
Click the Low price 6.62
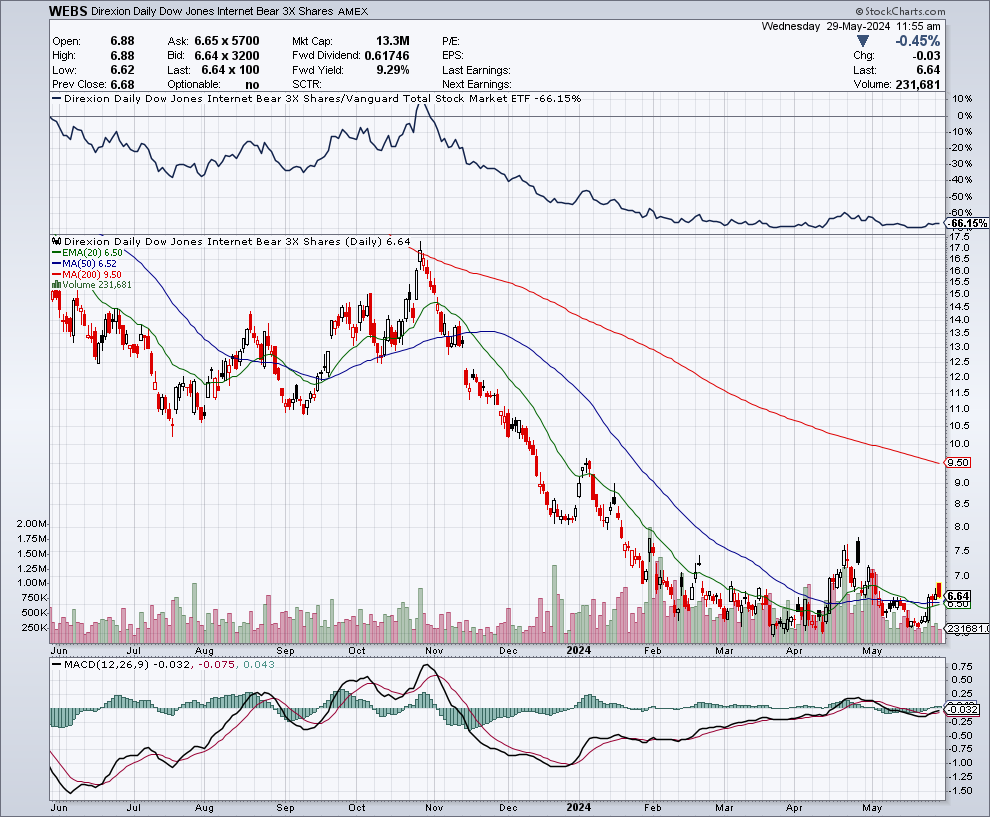pos(122,70)
